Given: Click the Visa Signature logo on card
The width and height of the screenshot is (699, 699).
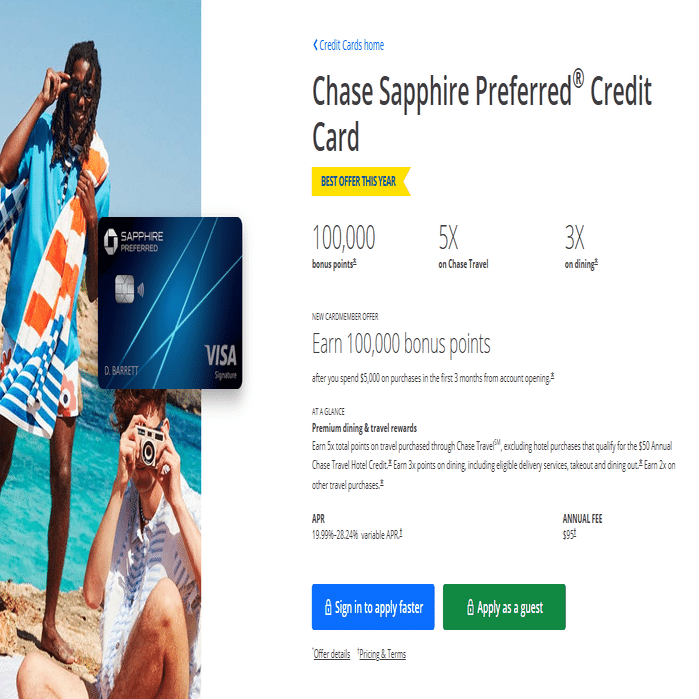Looking at the screenshot, I should pyautogui.click(x=221, y=361).
